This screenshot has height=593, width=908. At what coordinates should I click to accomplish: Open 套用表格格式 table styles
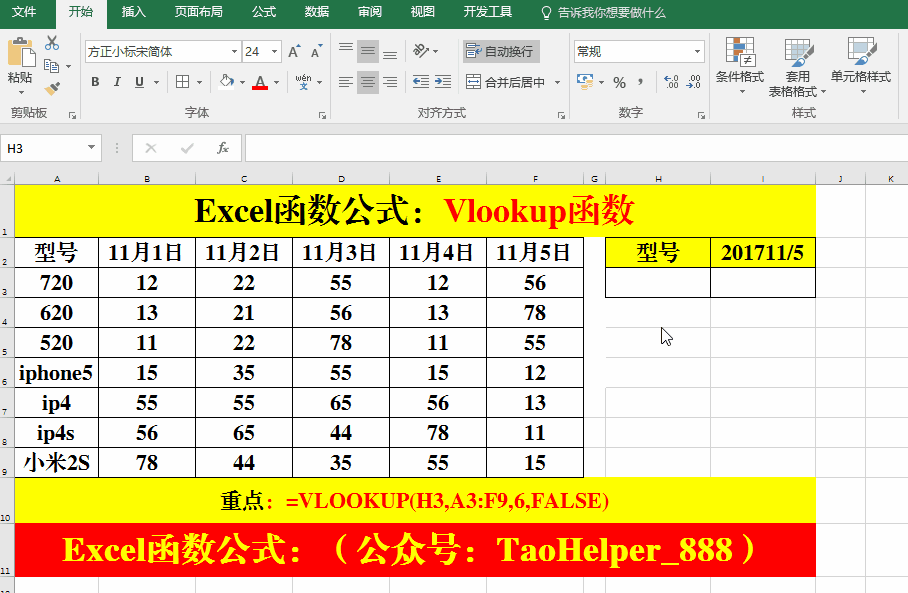click(x=797, y=67)
